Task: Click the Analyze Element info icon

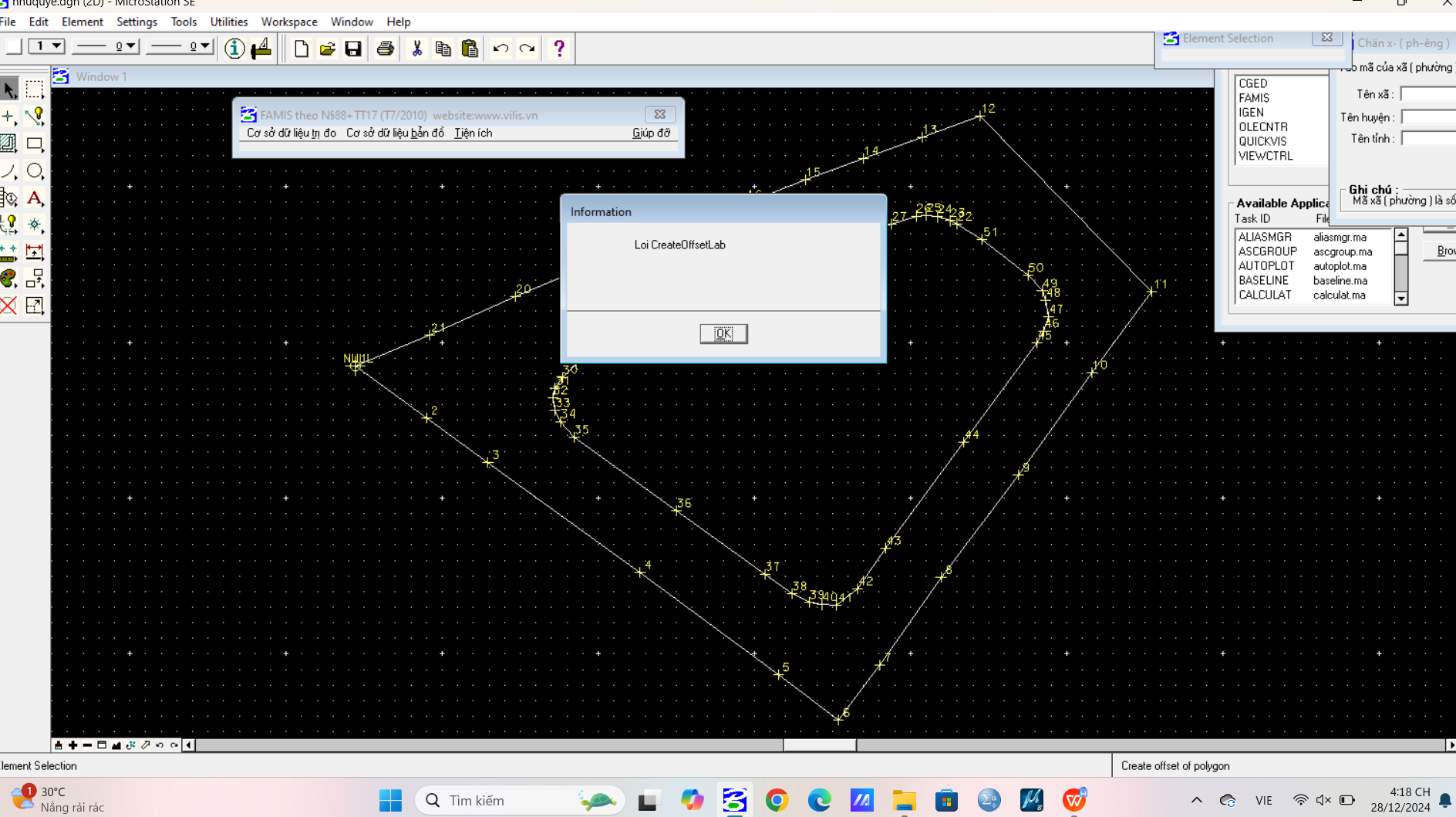Action: tap(234, 49)
